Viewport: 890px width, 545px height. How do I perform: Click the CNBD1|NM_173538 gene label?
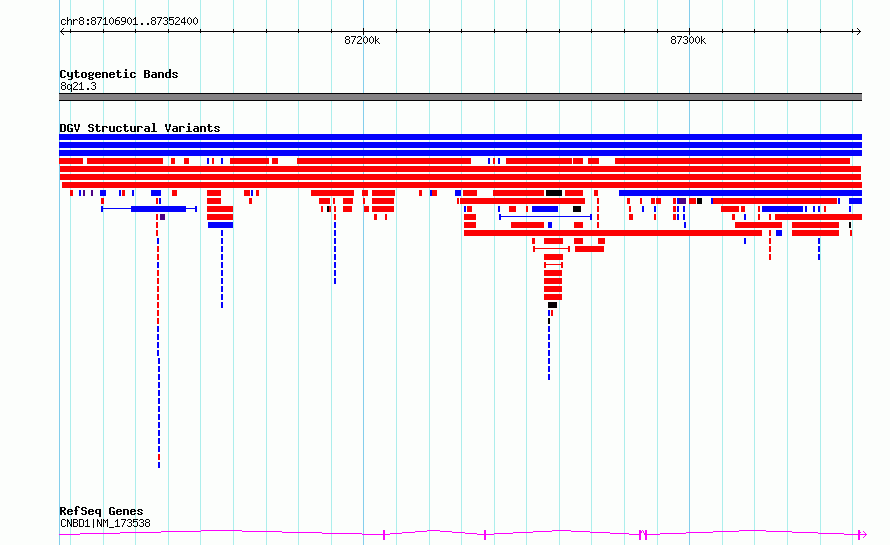point(106,523)
